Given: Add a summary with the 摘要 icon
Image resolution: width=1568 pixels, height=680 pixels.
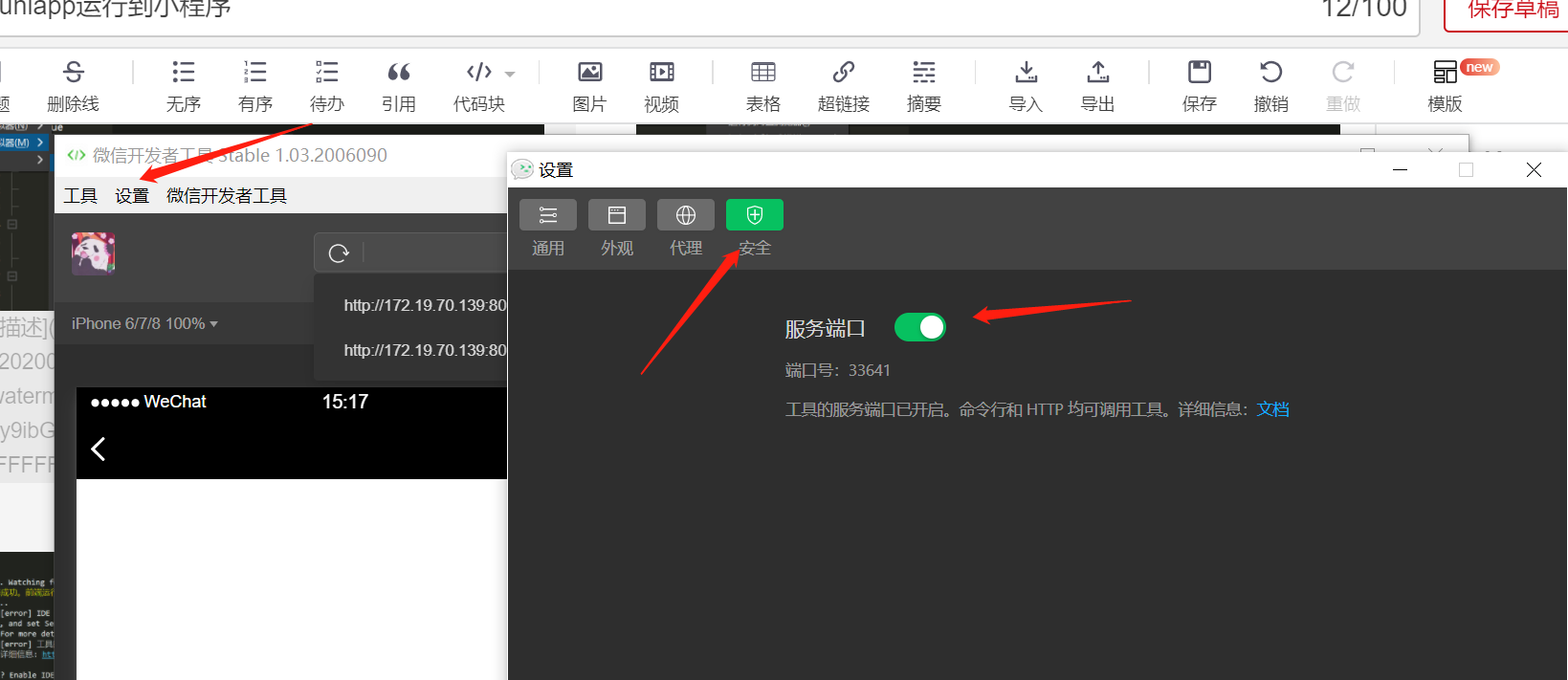Looking at the screenshot, I should pyautogui.click(x=924, y=73).
